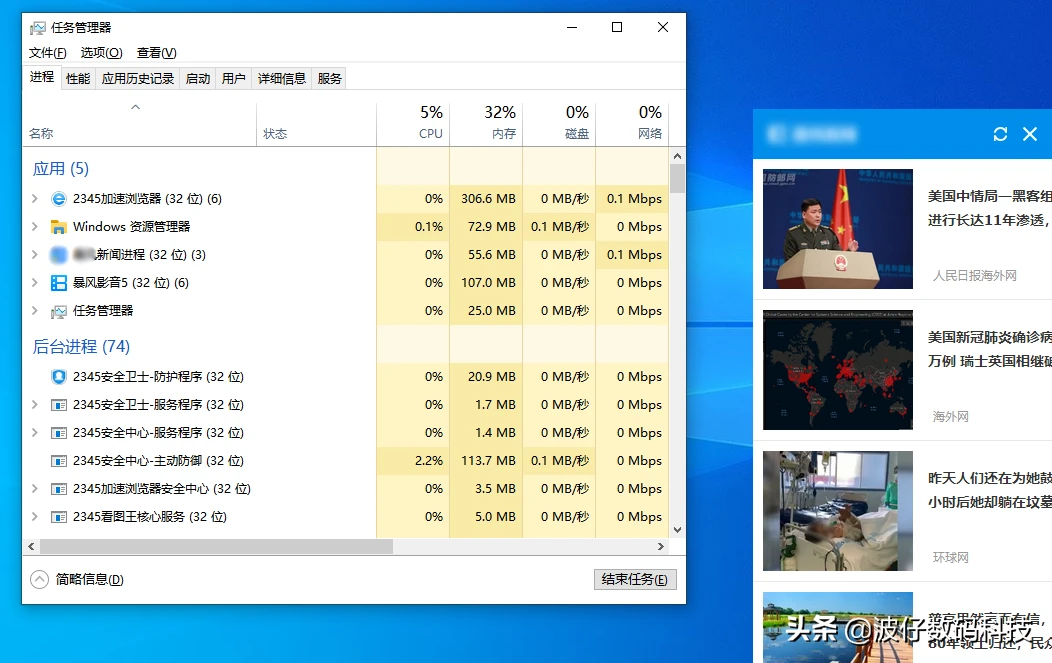Sort processes by 网络 column header
The width and height of the screenshot is (1052, 663).
tap(632, 123)
